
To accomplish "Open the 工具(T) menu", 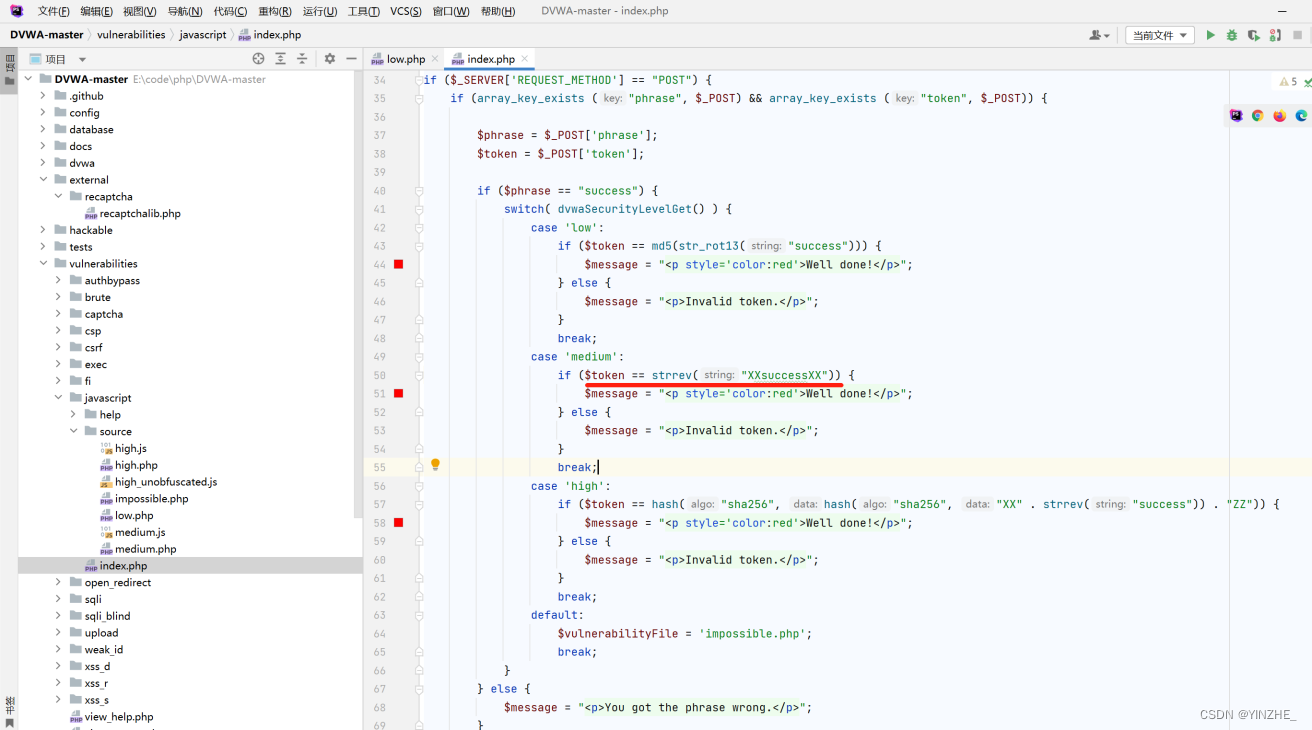I will (x=364, y=11).
